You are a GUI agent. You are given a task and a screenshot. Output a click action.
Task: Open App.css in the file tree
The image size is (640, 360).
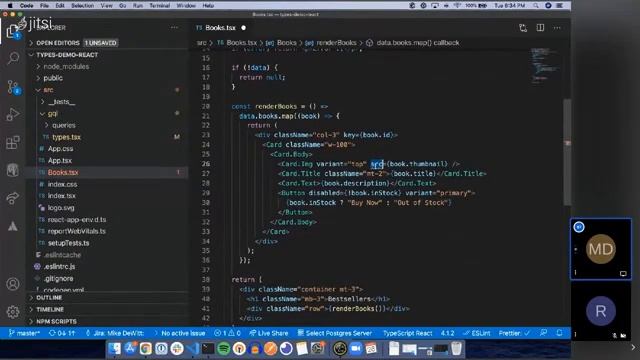pos(60,149)
